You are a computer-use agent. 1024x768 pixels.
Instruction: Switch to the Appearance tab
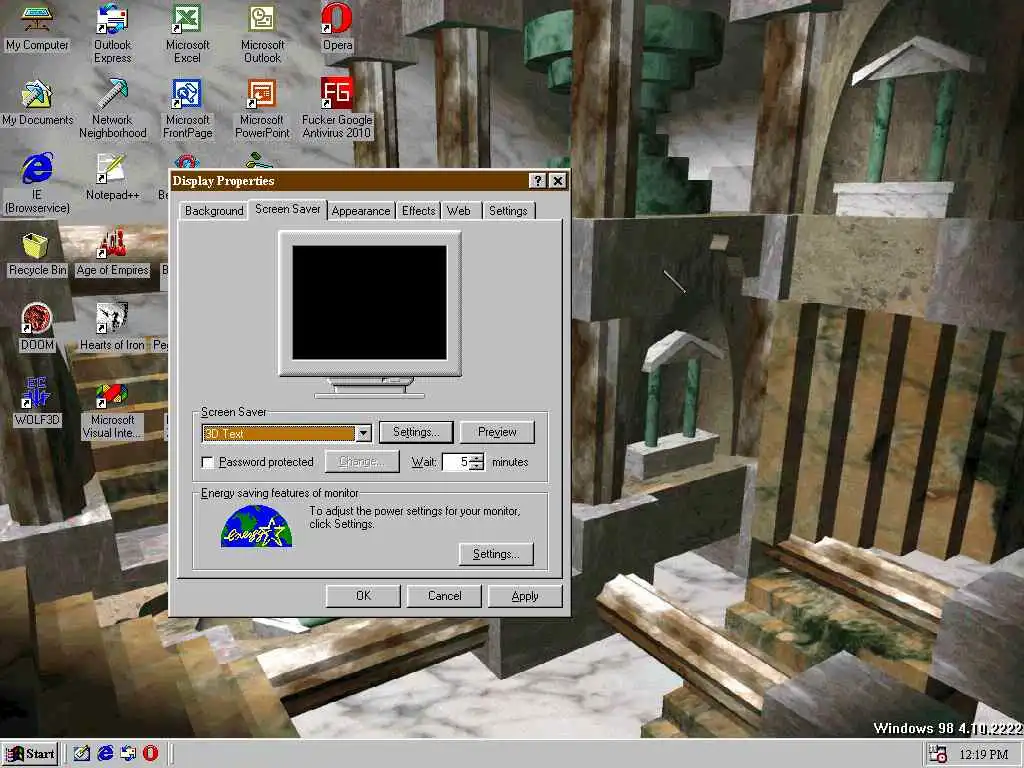360,211
